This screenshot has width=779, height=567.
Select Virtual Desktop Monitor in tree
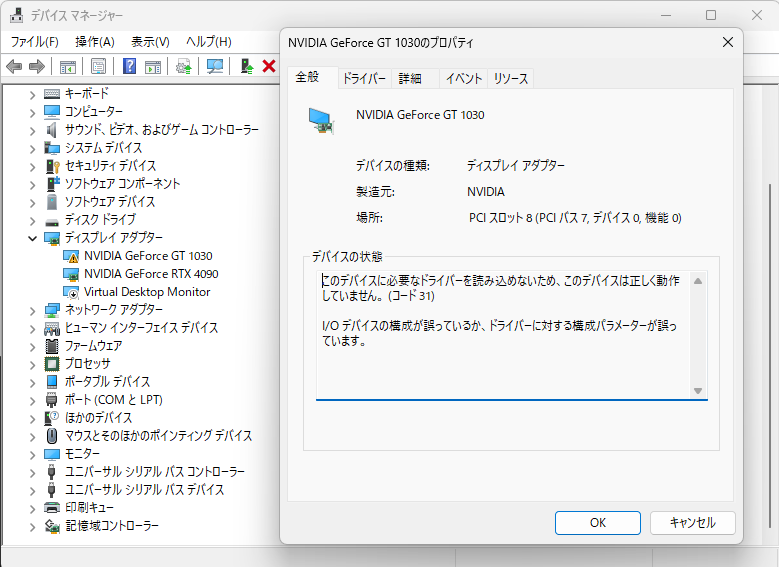pos(147,292)
